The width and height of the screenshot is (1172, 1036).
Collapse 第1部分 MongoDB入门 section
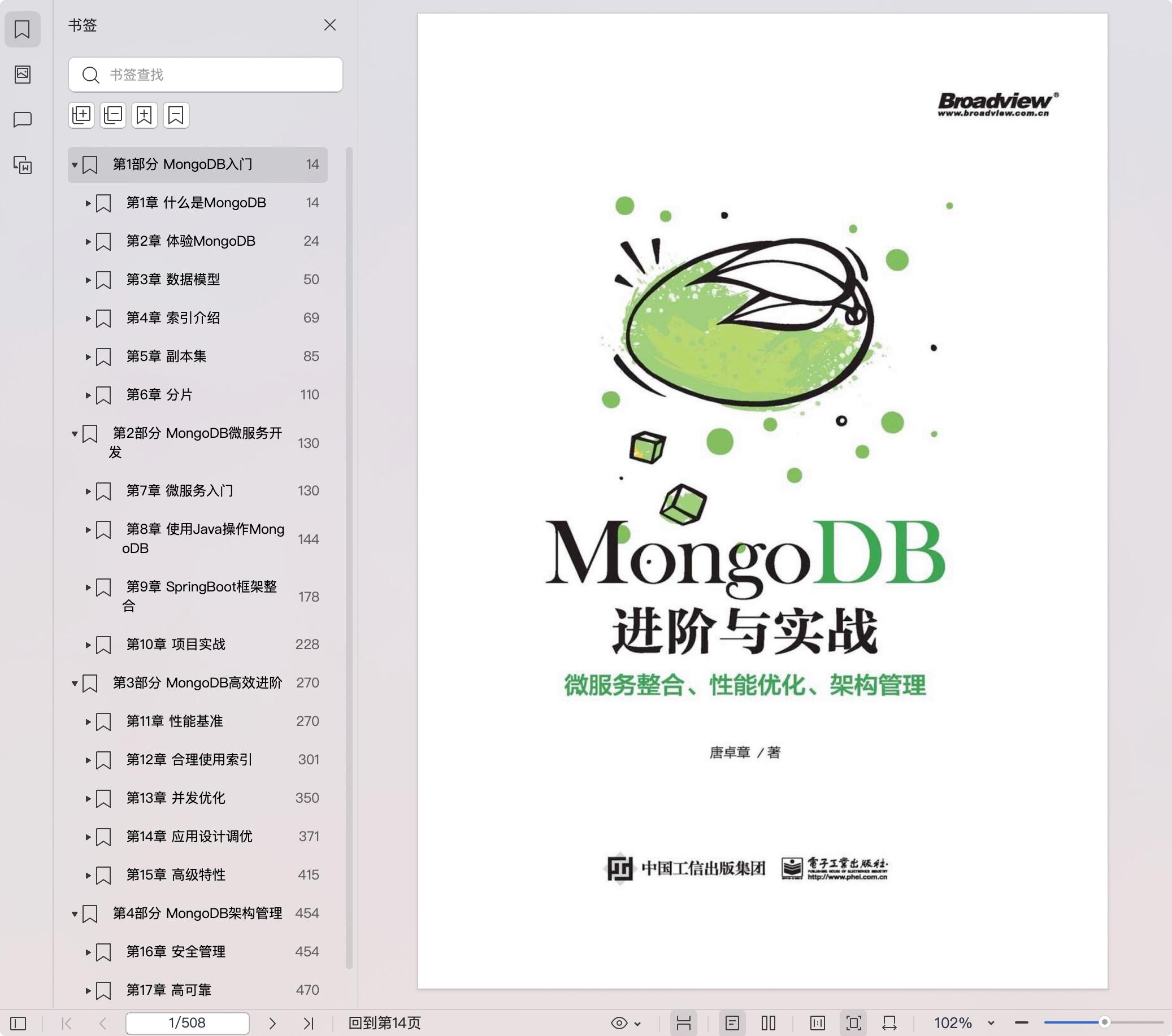pos(75,164)
